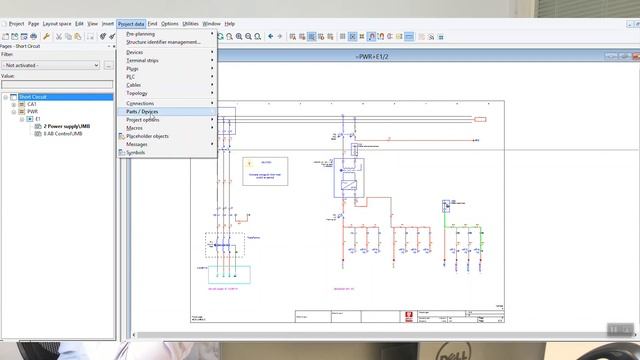The height and width of the screenshot is (360, 640).
Task: Click the schematic's horizontal scrollbar
Action: pyautogui.click(x=384, y=335)
